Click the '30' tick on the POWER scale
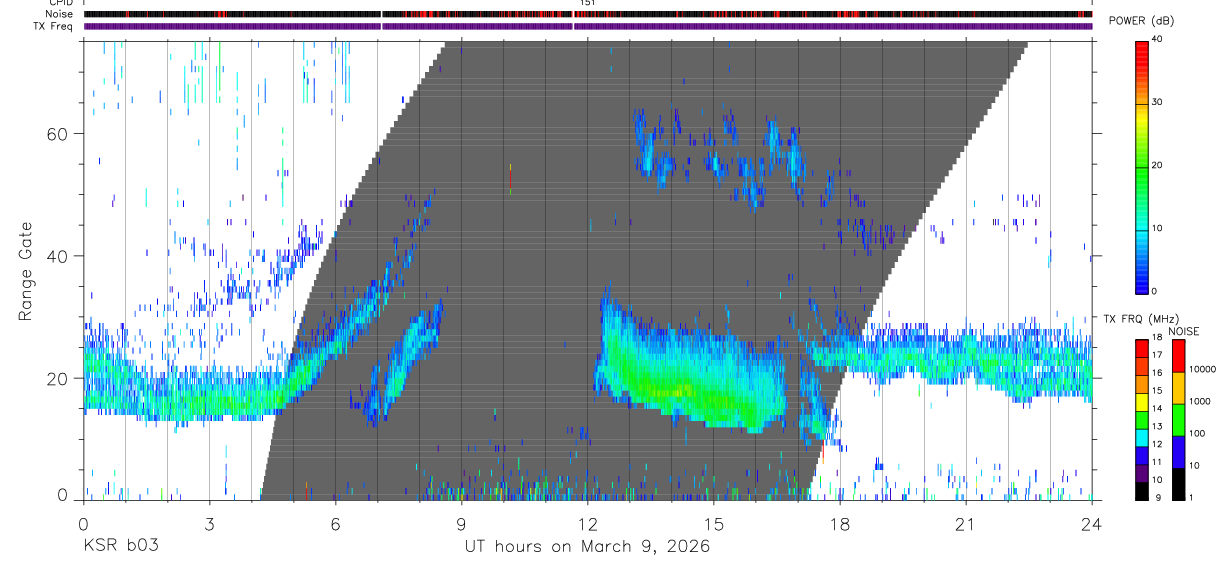 [1158, 102]
